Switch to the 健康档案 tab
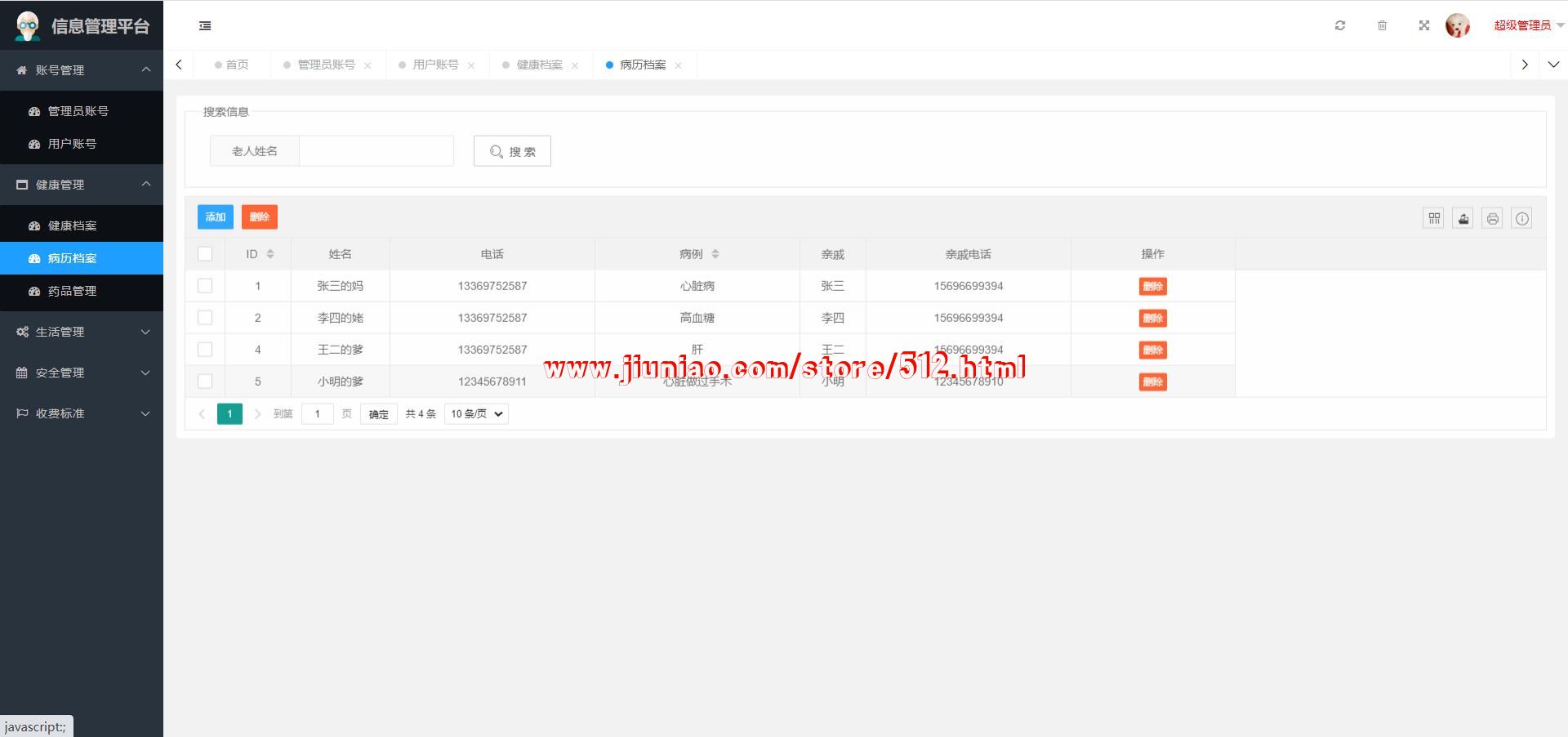The image size is (1568, 737). [x=539, y=65]
